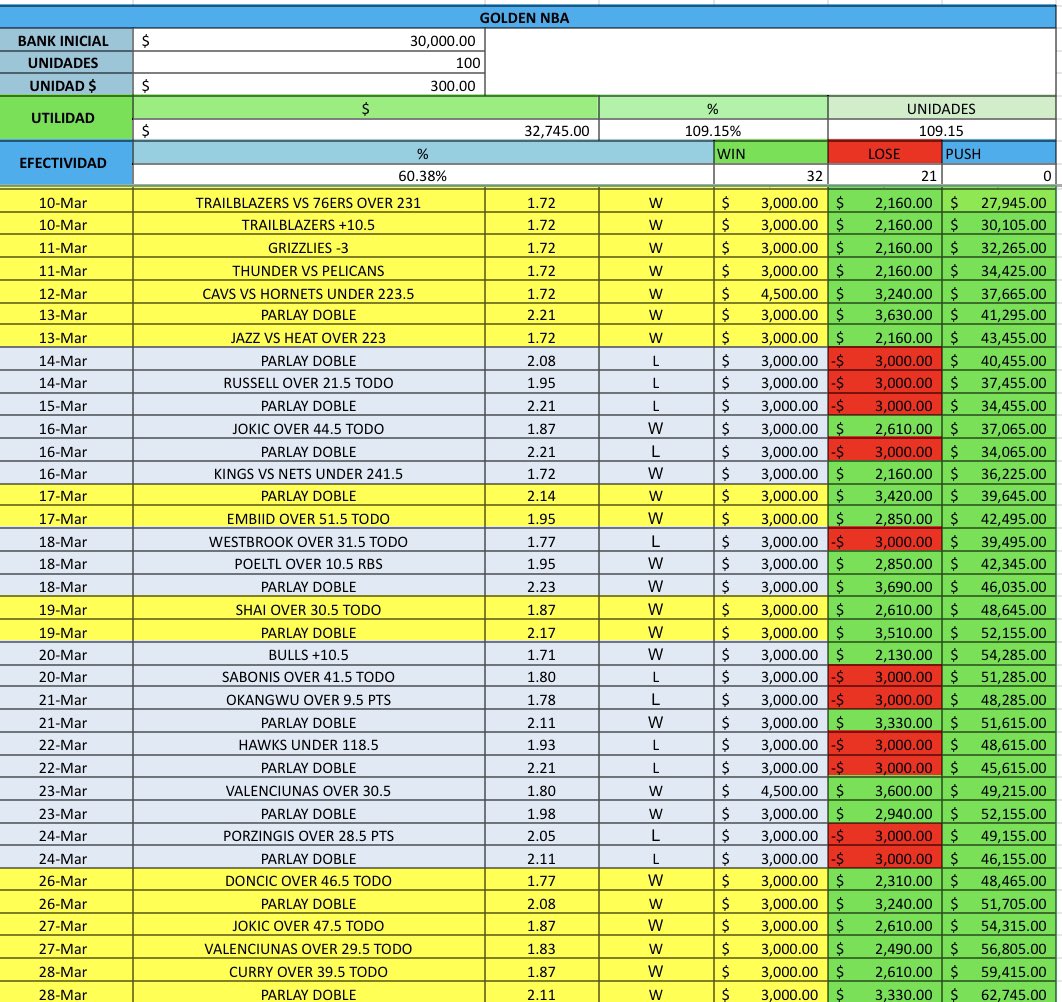Image resolution: width=1062 pixels, height=1002 pixels.
Task: Select the 109.15% utility percentage cell
Action: 713,131
